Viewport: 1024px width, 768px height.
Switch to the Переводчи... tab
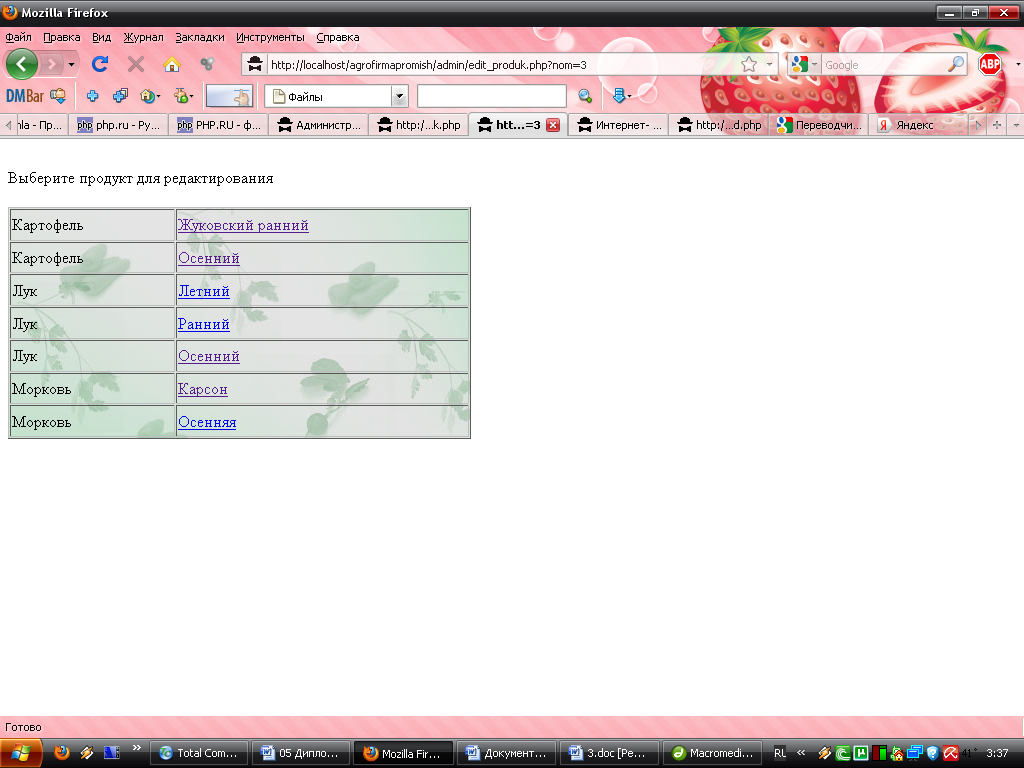[x=819, y=125]
